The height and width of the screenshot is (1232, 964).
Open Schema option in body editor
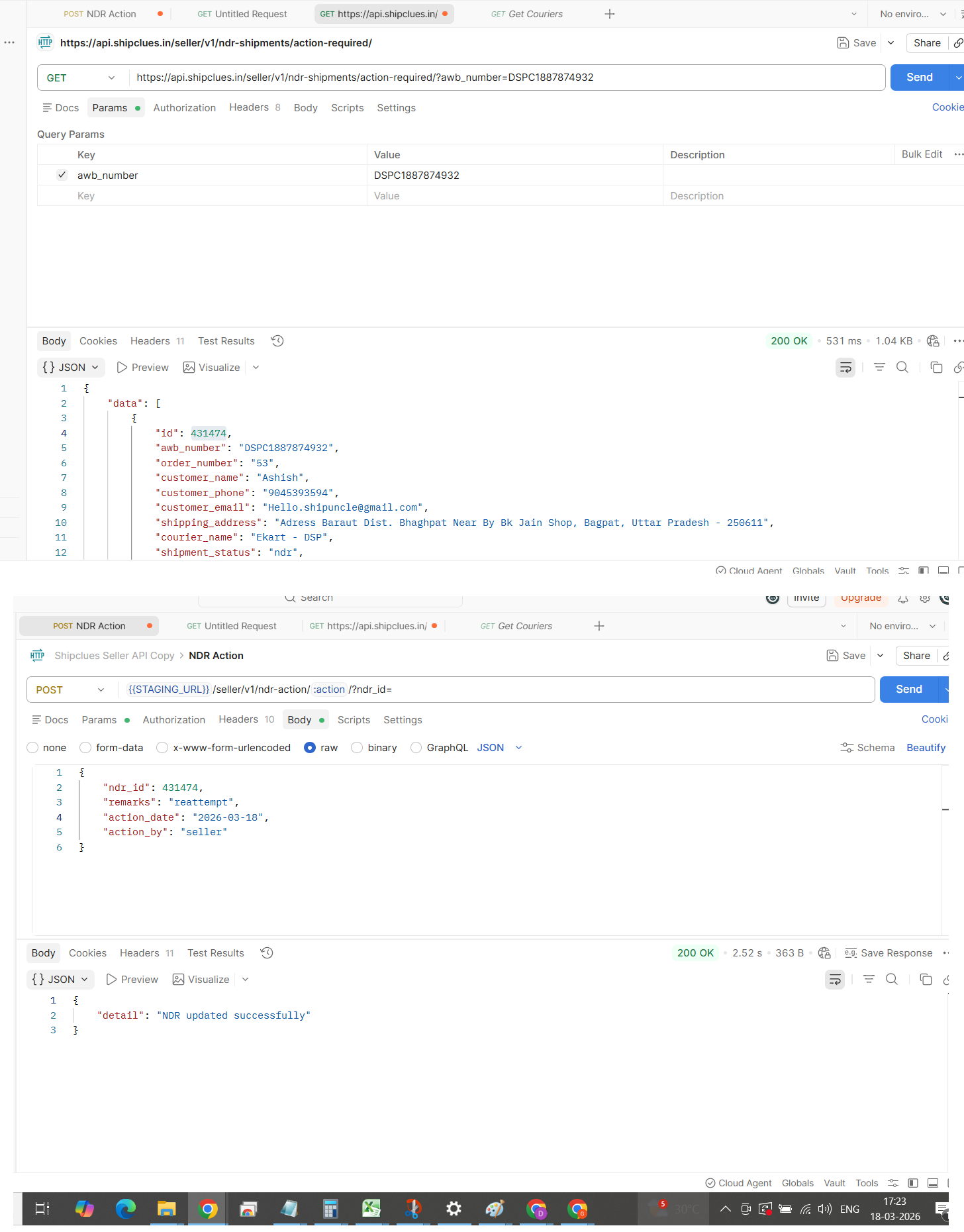click(x=867, y=747)
